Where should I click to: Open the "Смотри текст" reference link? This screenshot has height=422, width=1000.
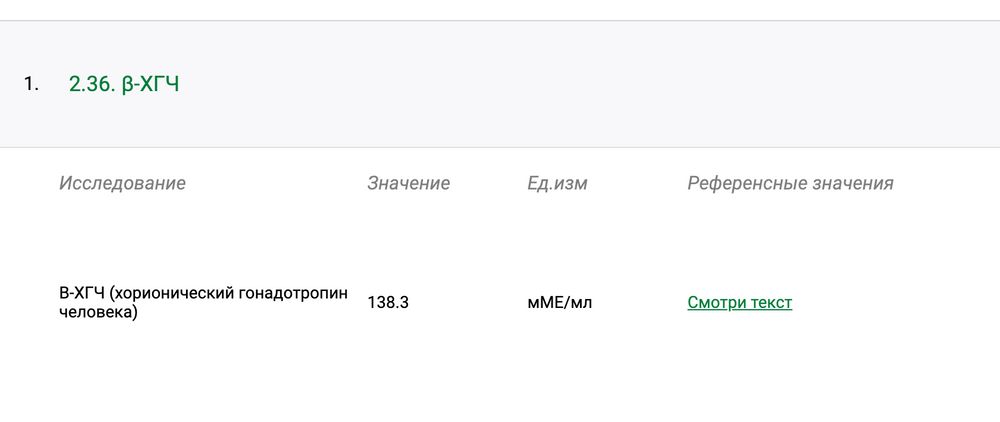click(x=739, y=302)
